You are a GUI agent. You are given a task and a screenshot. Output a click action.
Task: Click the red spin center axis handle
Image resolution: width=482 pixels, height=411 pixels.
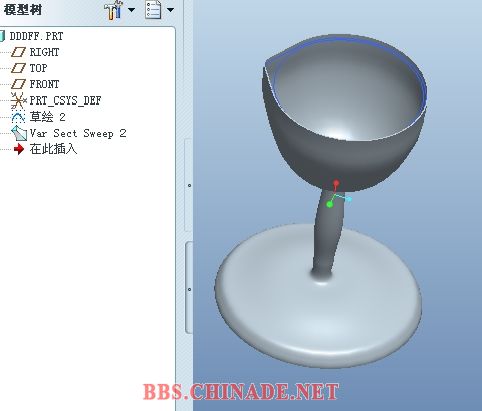(x=336, y=183)
